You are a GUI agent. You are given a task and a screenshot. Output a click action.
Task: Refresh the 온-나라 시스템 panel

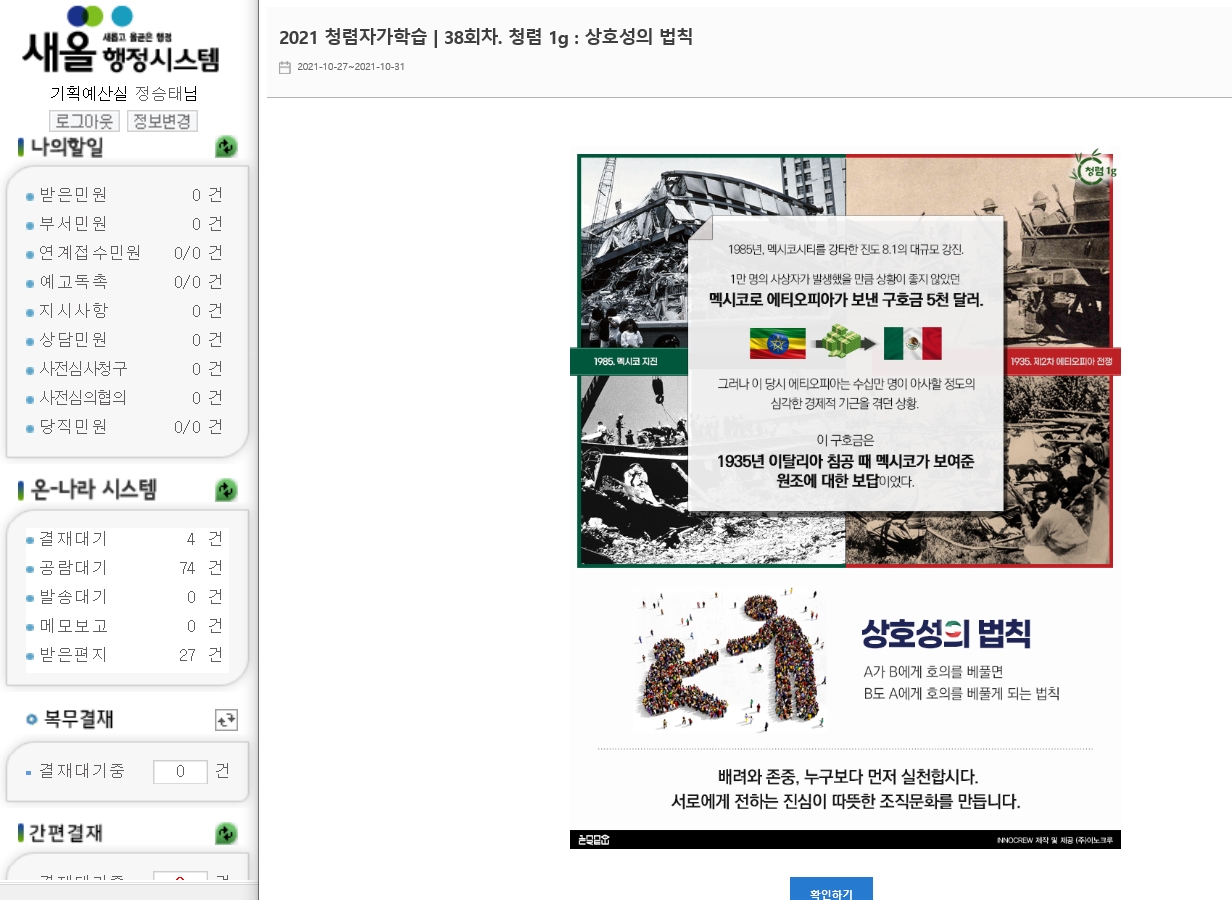(226, 490)
